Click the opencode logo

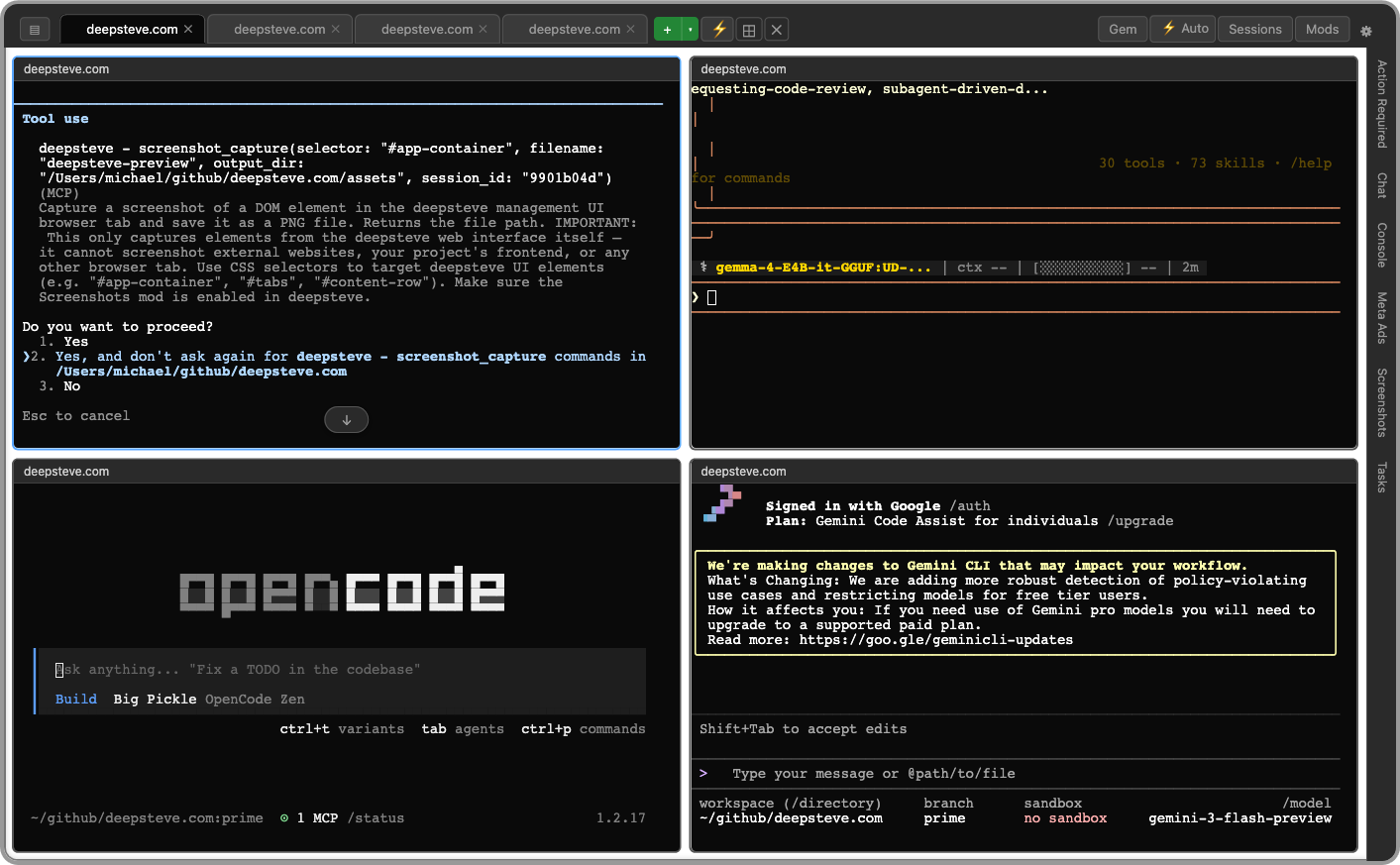click(x=342, y=592)
